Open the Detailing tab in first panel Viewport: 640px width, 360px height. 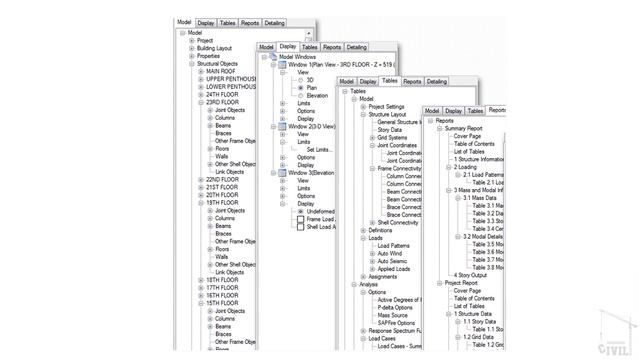coord(274,23)
